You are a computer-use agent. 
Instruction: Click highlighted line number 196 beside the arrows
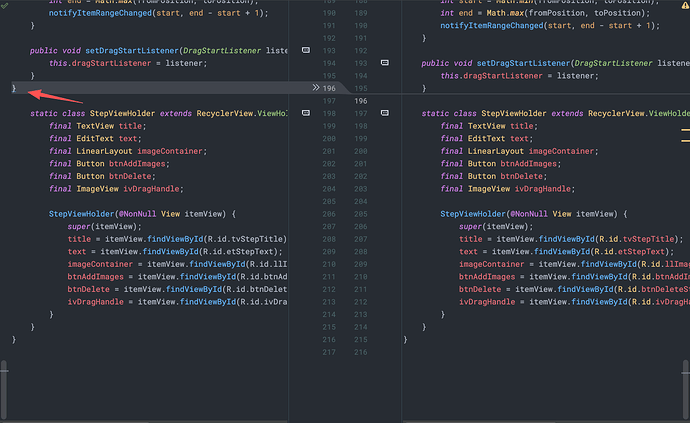(329, 88)
